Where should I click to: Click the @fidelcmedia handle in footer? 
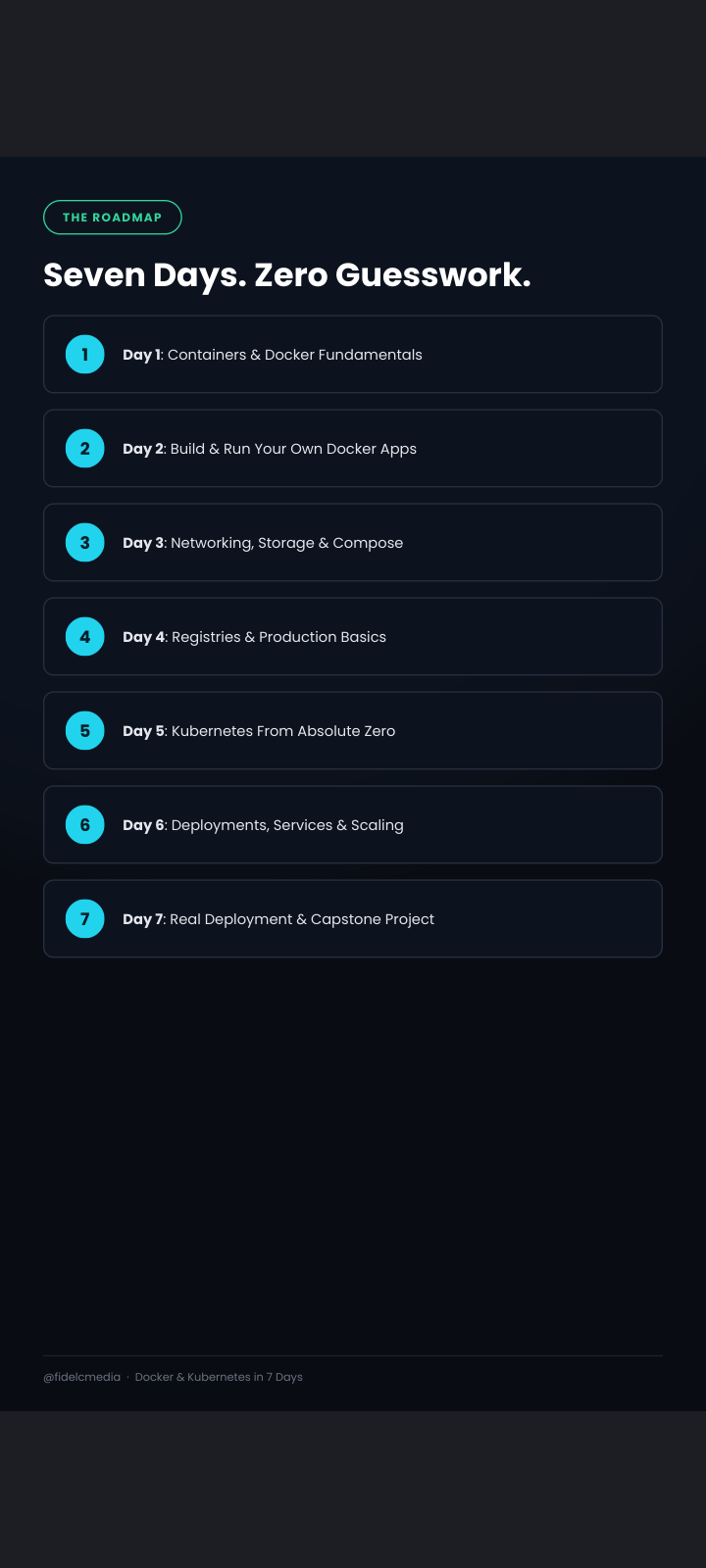pos(82,1377)
